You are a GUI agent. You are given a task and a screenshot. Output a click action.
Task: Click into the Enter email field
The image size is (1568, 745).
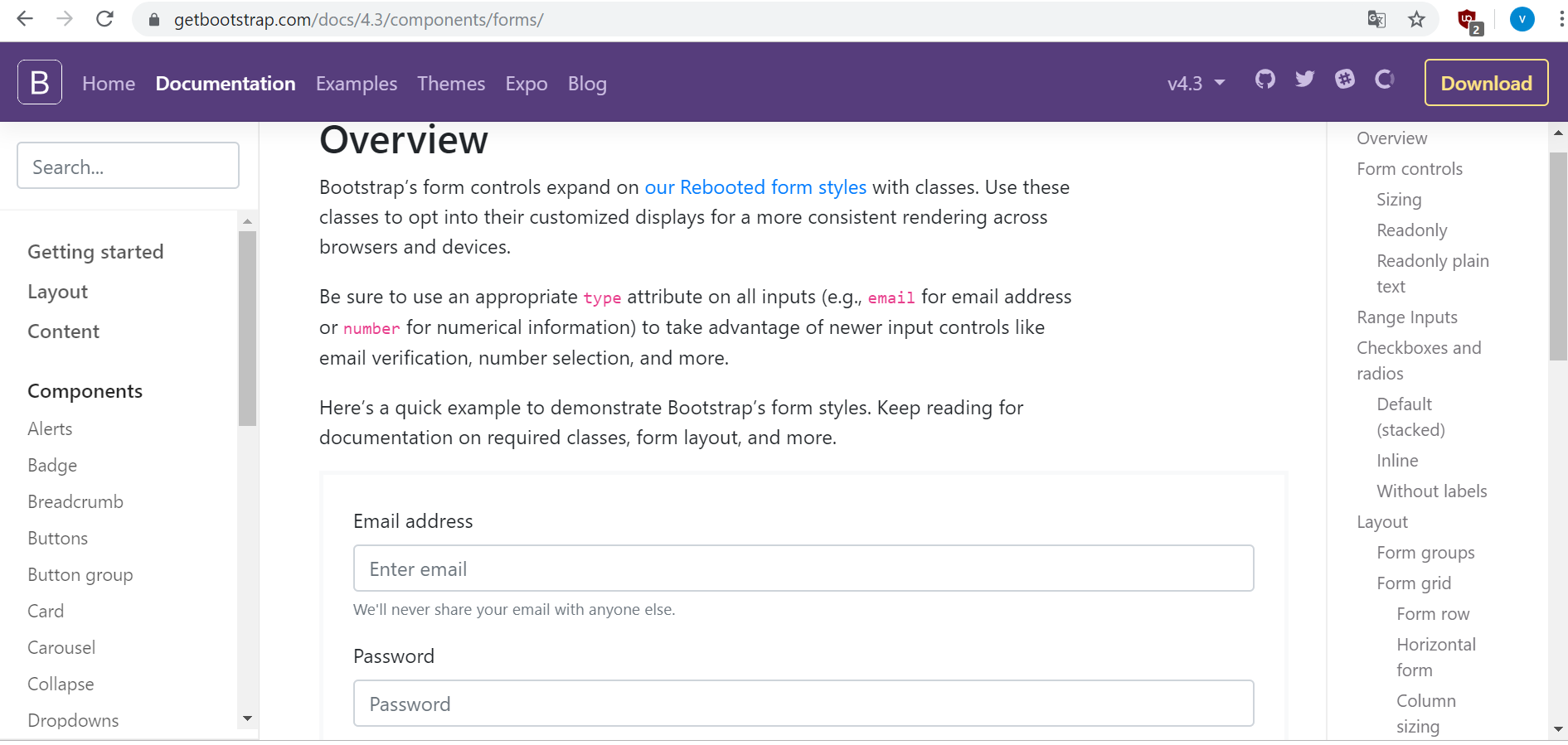(x=803, y=568)
